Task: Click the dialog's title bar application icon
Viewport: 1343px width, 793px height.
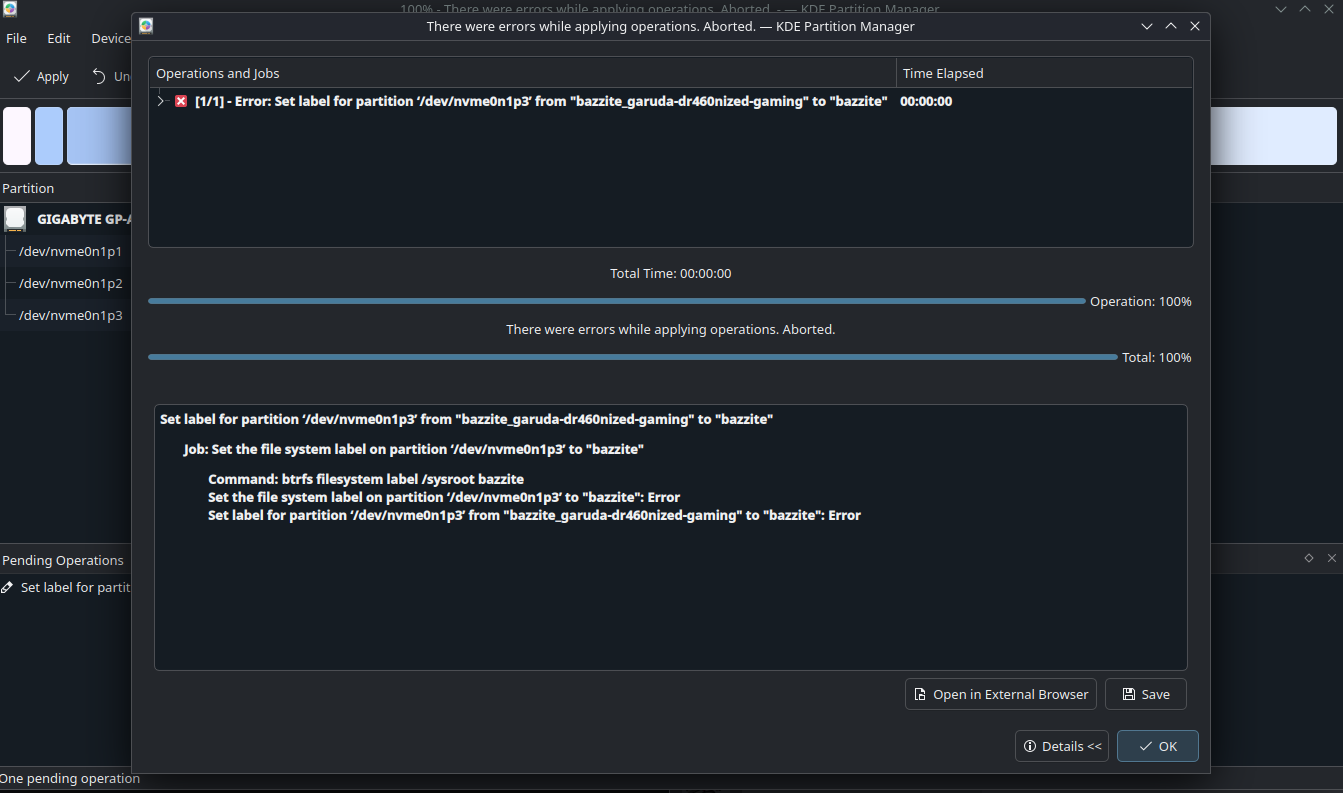Action: coord(145,26)
